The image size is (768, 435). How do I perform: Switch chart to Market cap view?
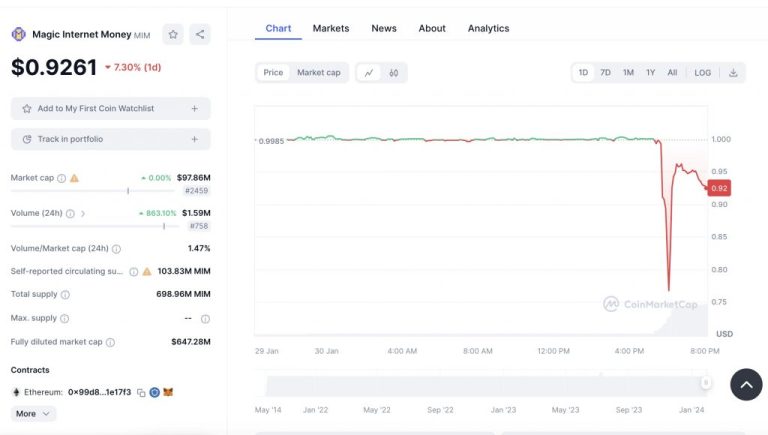tap(319, 72)
